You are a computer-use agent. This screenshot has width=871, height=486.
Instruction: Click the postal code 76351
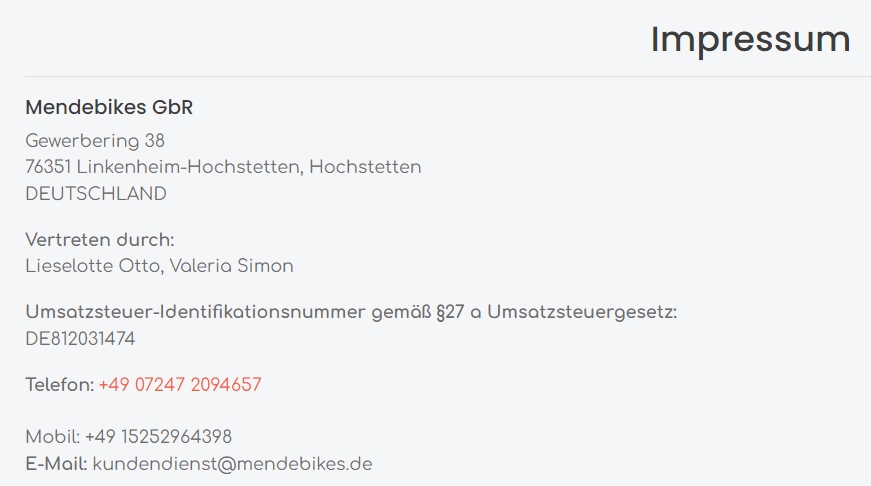click(48, 167)
